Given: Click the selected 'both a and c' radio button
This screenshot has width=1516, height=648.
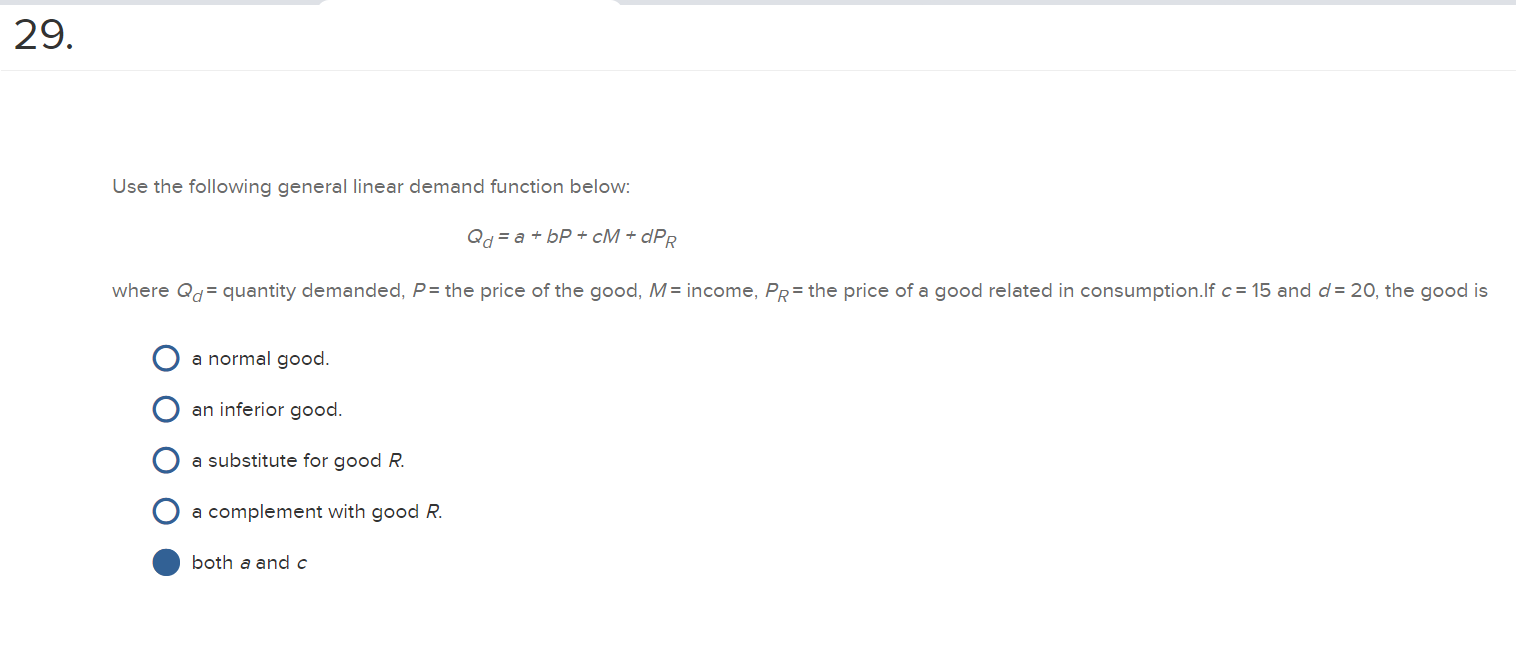Looking at the screenshot, I should [x=166, y=562].
